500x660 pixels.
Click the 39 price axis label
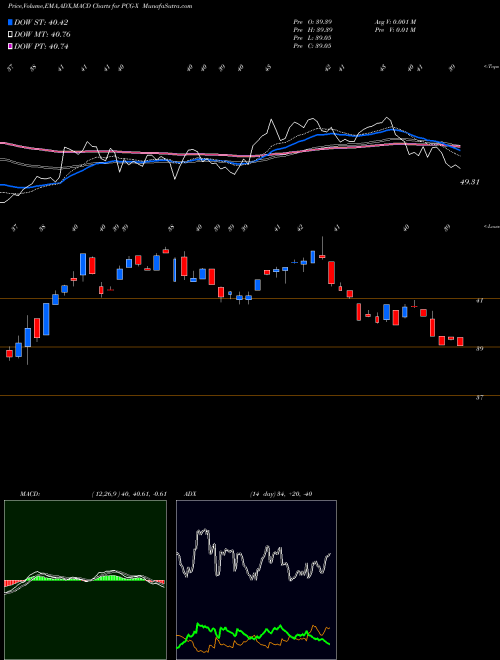coord(479,349)
